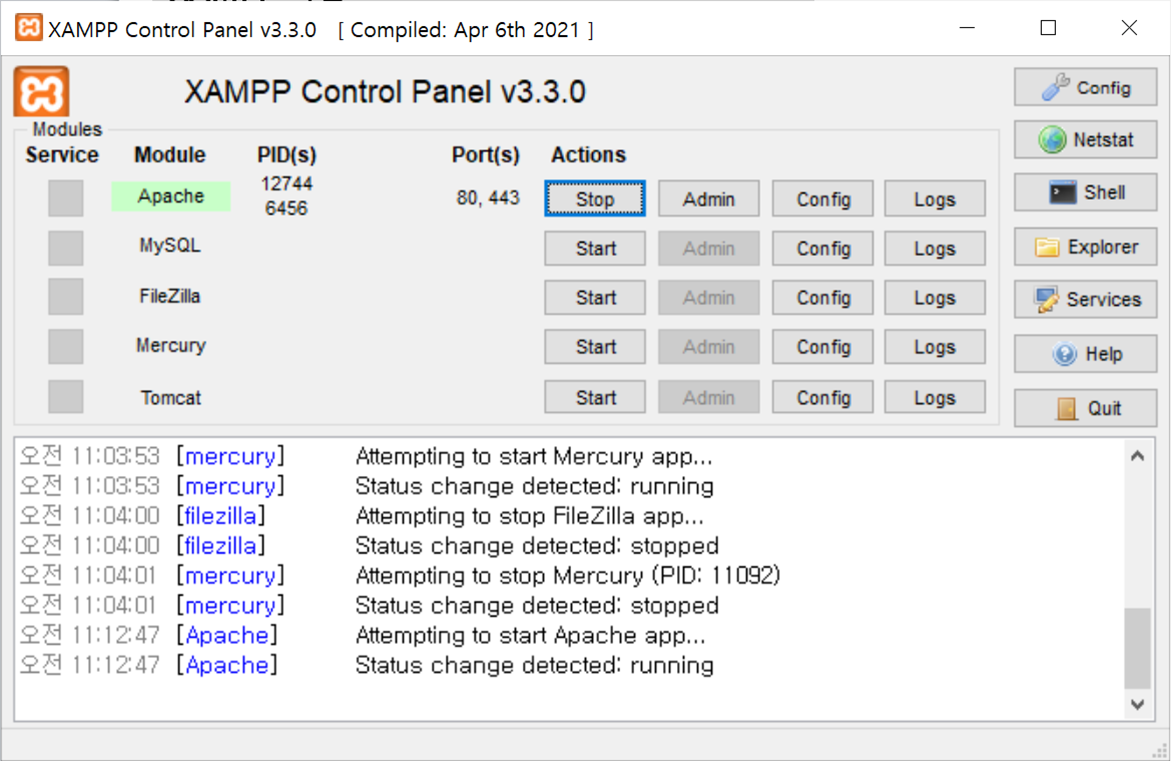Screen dimensions: 1171x761
Task: Open the Tomcat Config menu
Action: pyautogui.click(x=823, y=397)
